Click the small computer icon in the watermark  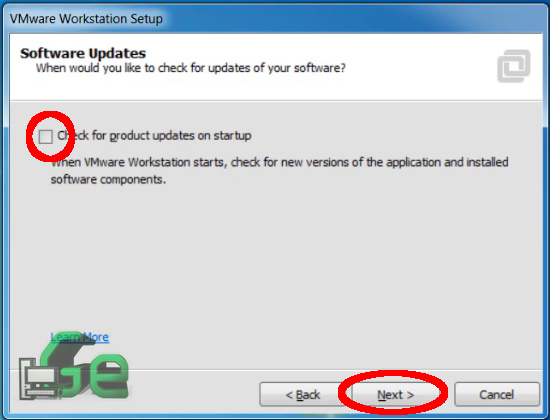pyautogui.click(x=39, y=379)
